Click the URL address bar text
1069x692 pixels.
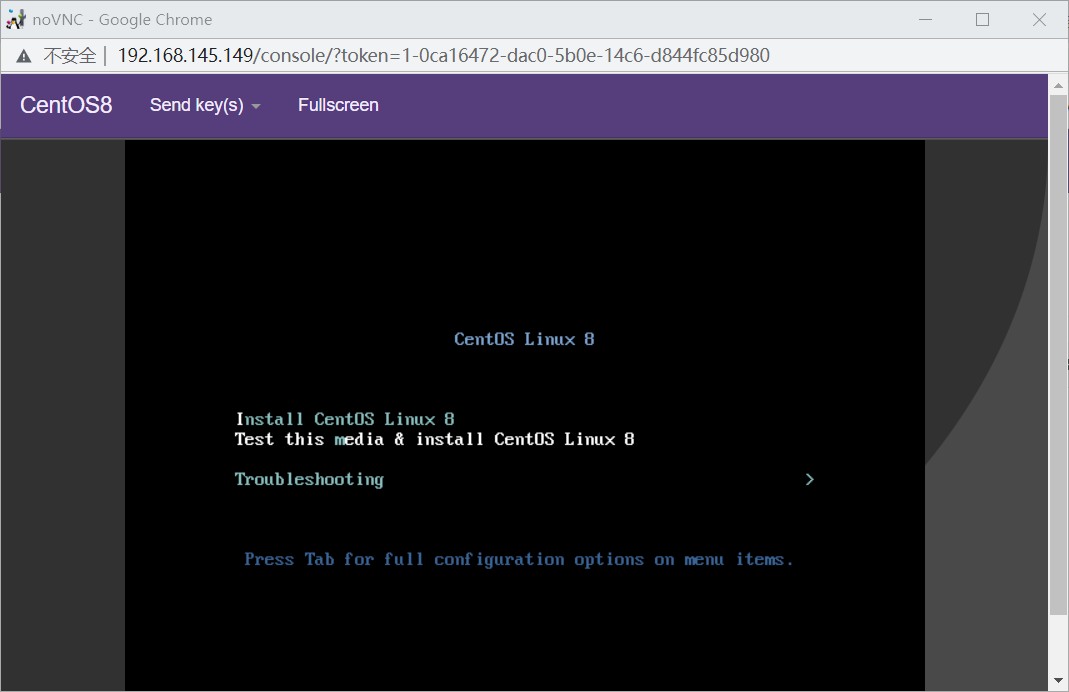coord(444,55)
